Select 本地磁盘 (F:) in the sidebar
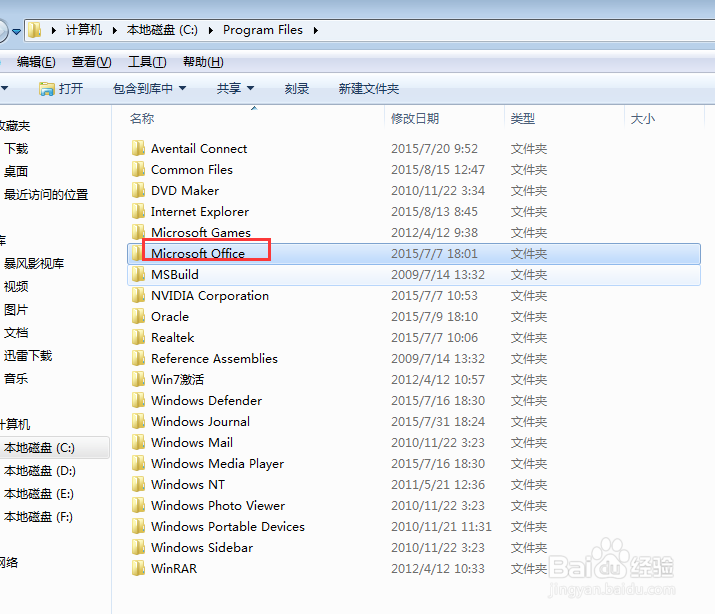Screen dimensions: 715x614 pyautogui.click(x=38, y=516)
